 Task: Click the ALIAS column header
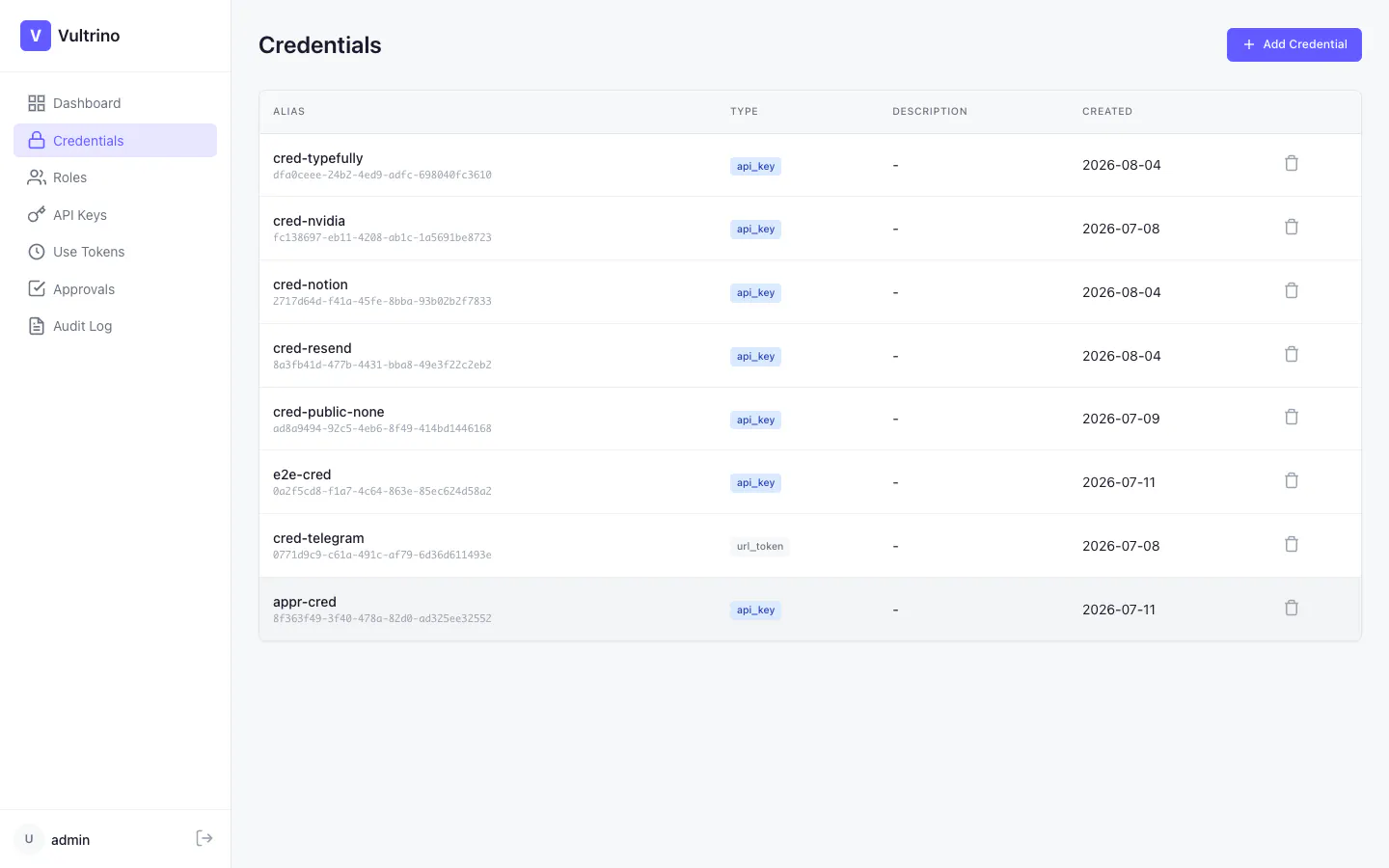[x=289, y=112]
